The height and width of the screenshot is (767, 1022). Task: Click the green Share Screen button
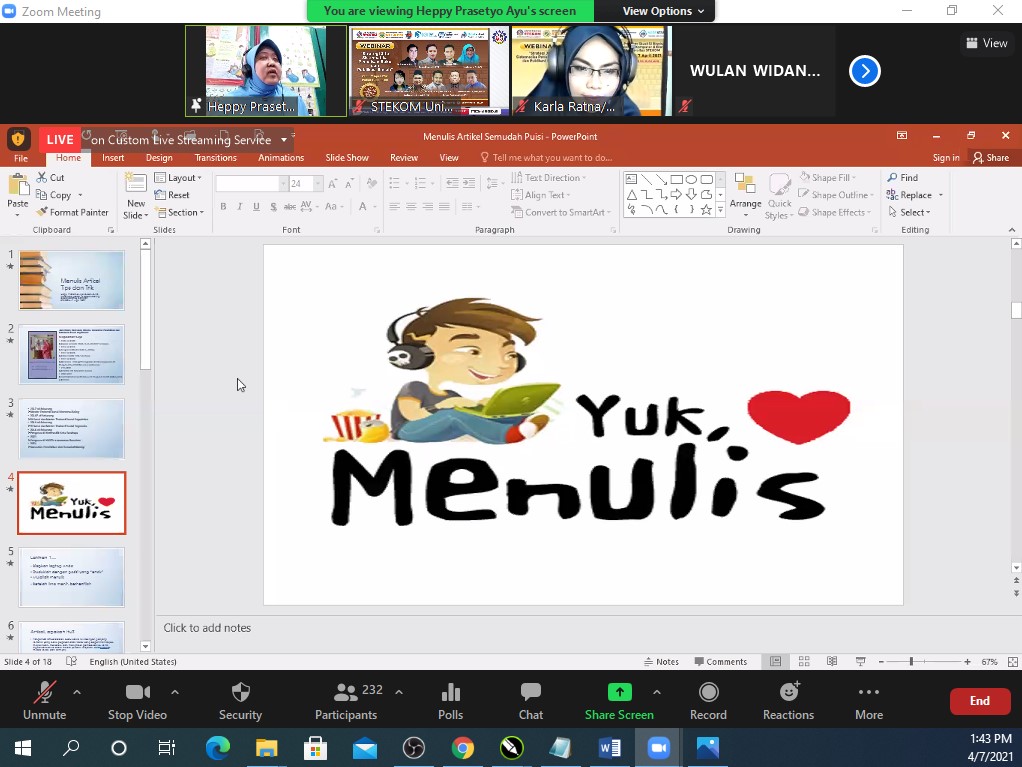click(x=619, y=701)
